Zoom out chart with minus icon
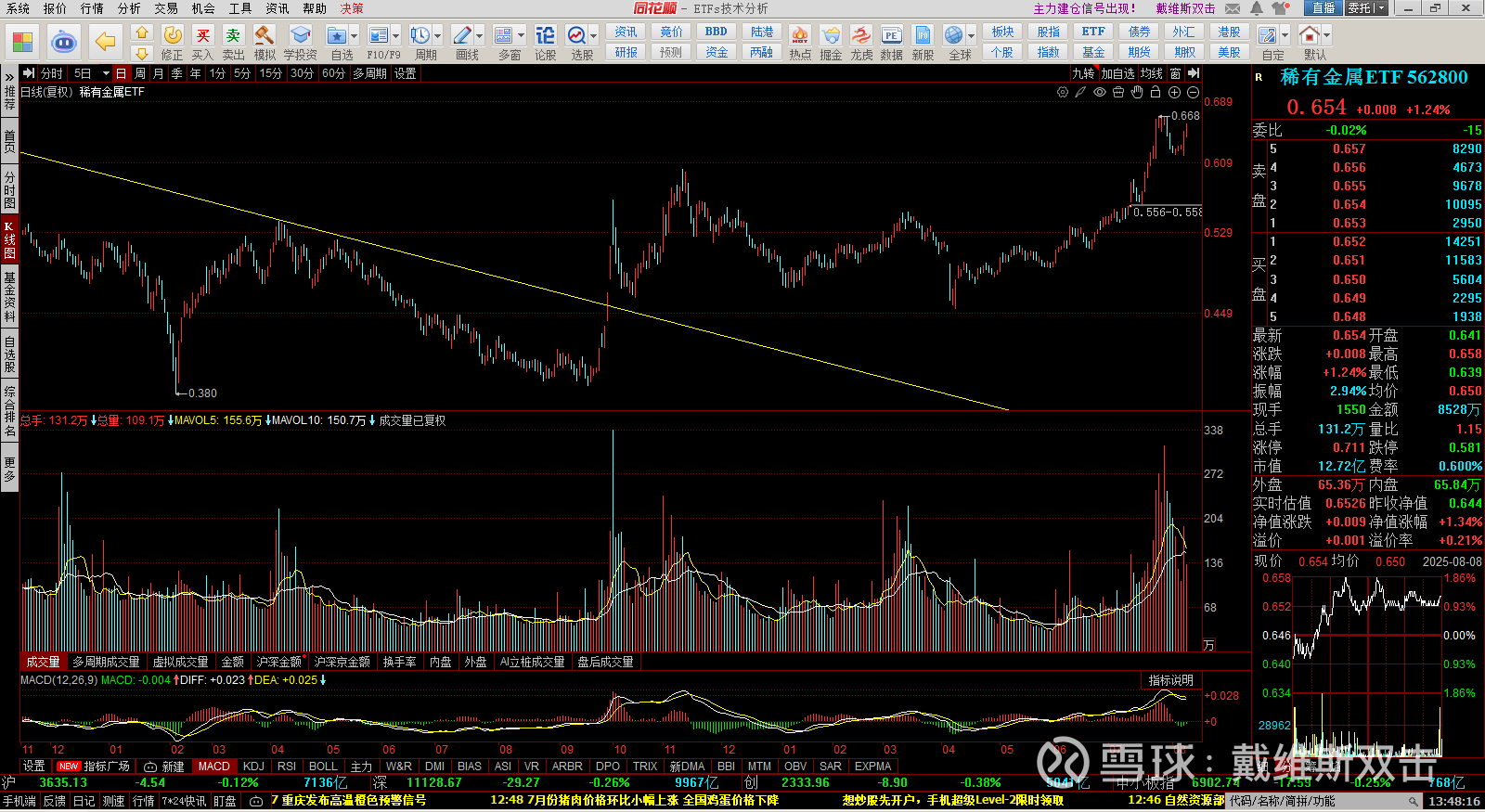This screenshot has height=812, width=1485. (x=1193, y=92)
